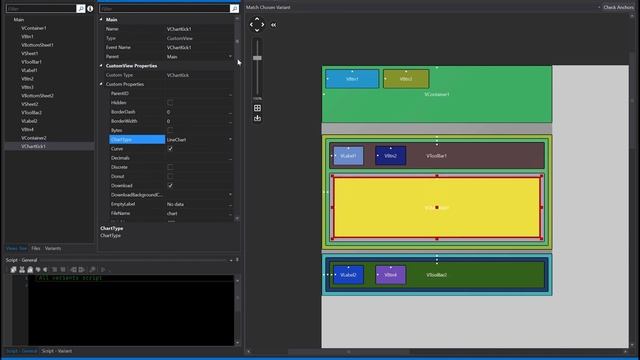Select VBottomSheet1 in the views tree
Screen dimensions: 640x360
(x=37, y=45)
